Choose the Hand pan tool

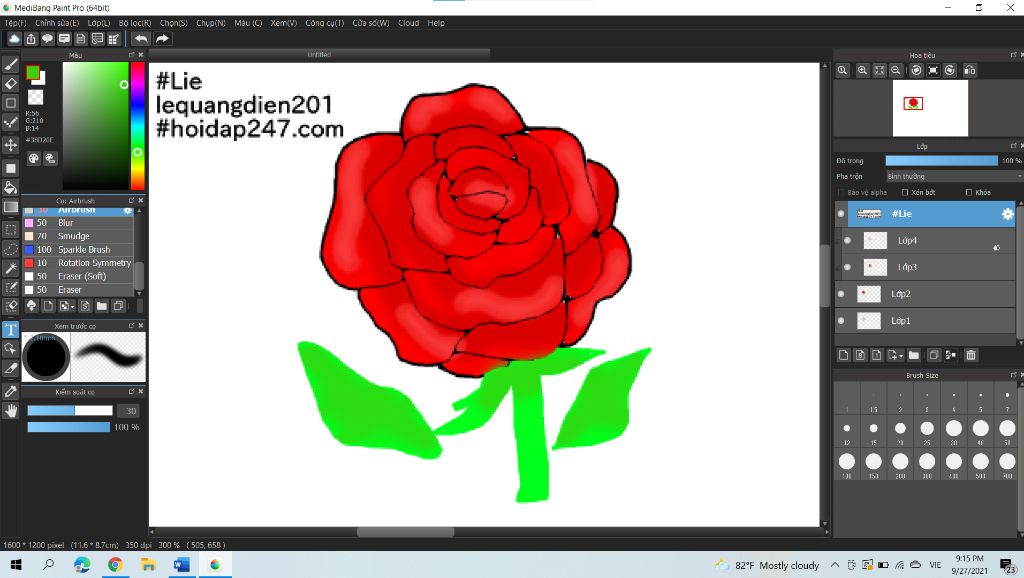[x=10, y=411]
